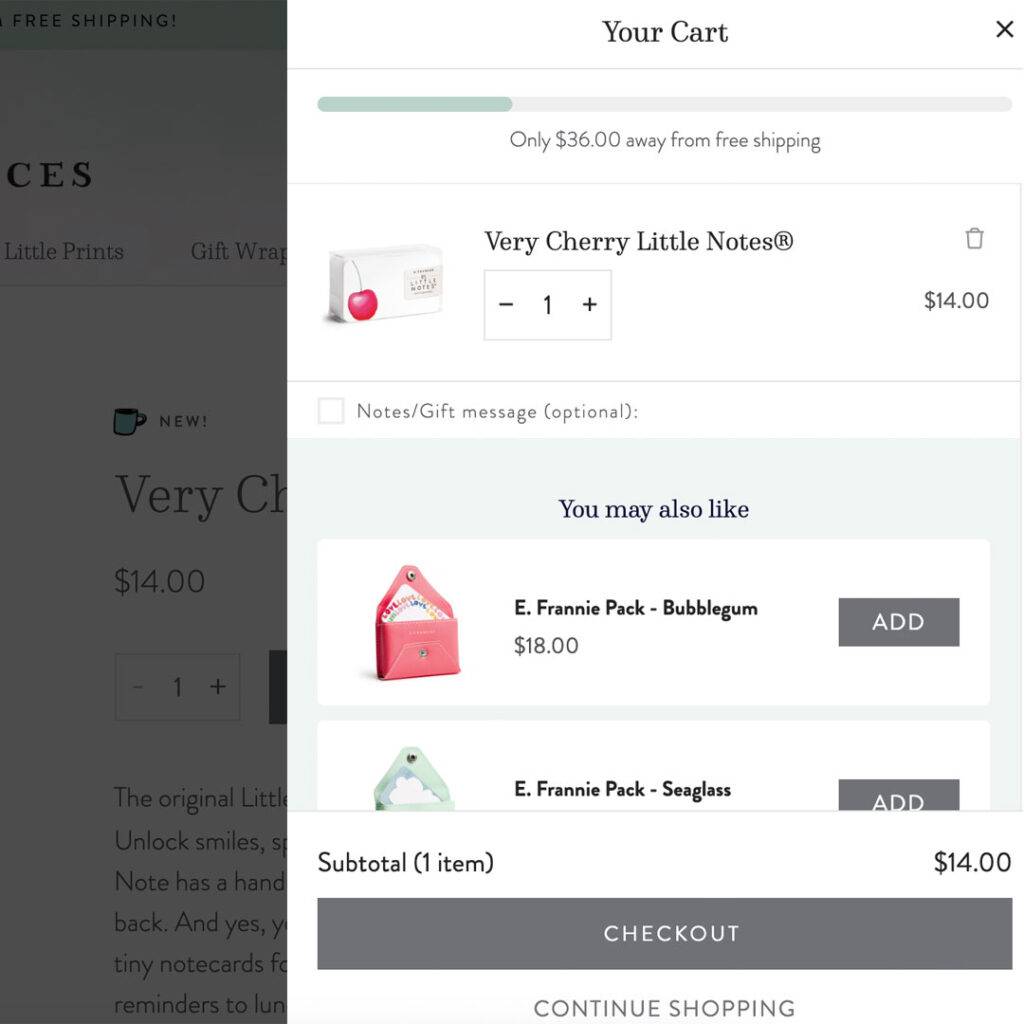Image resolution: width=1024 pixels, height=1024 pixels.
Task: Open Very Cherry Little Notes product thumbnail
Action: point(385,285)
